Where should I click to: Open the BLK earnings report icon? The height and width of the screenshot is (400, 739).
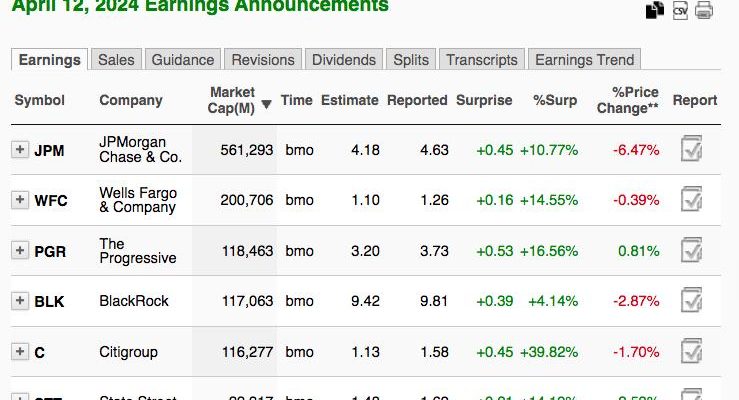pos(691,300)
